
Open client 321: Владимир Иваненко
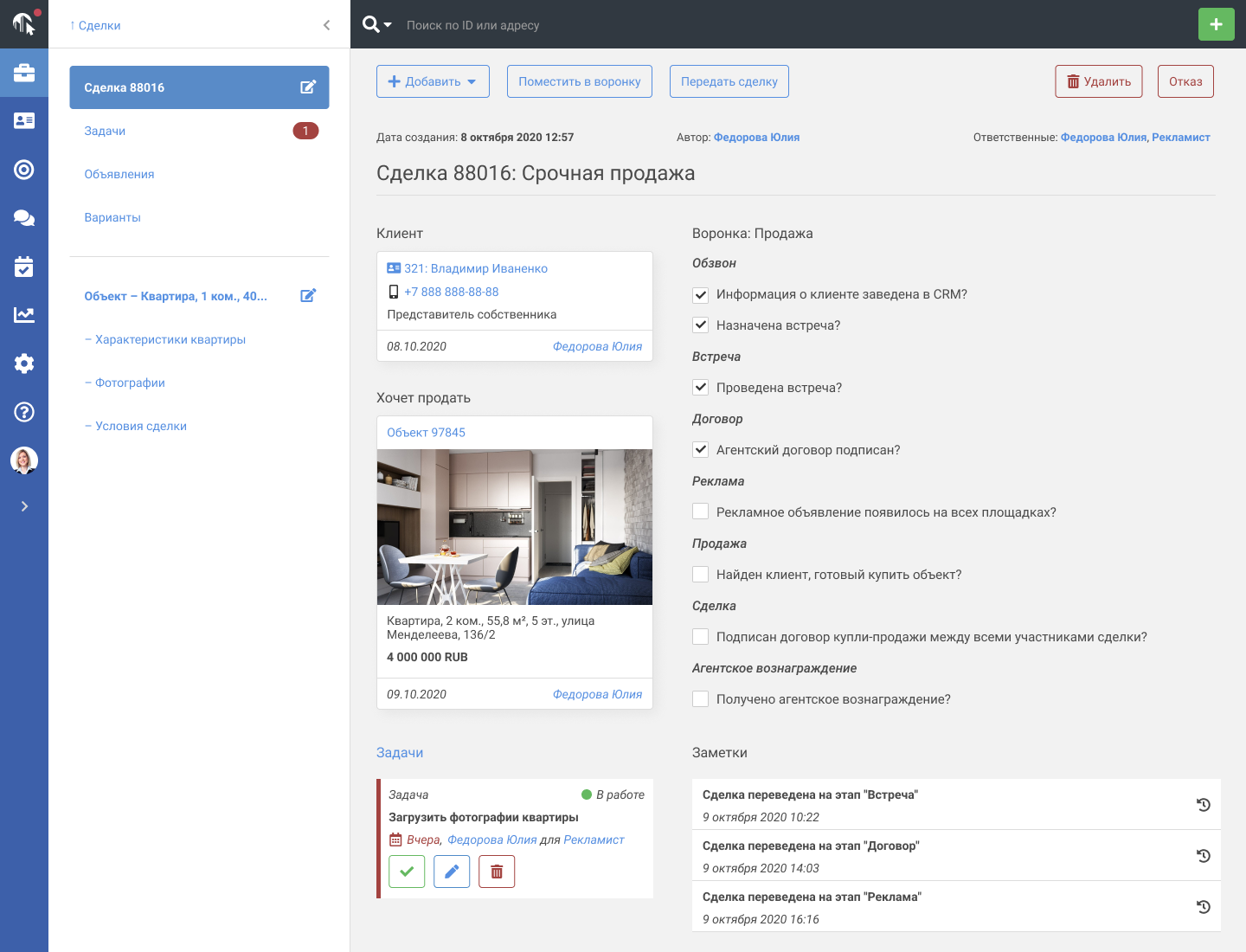(476, 268)
